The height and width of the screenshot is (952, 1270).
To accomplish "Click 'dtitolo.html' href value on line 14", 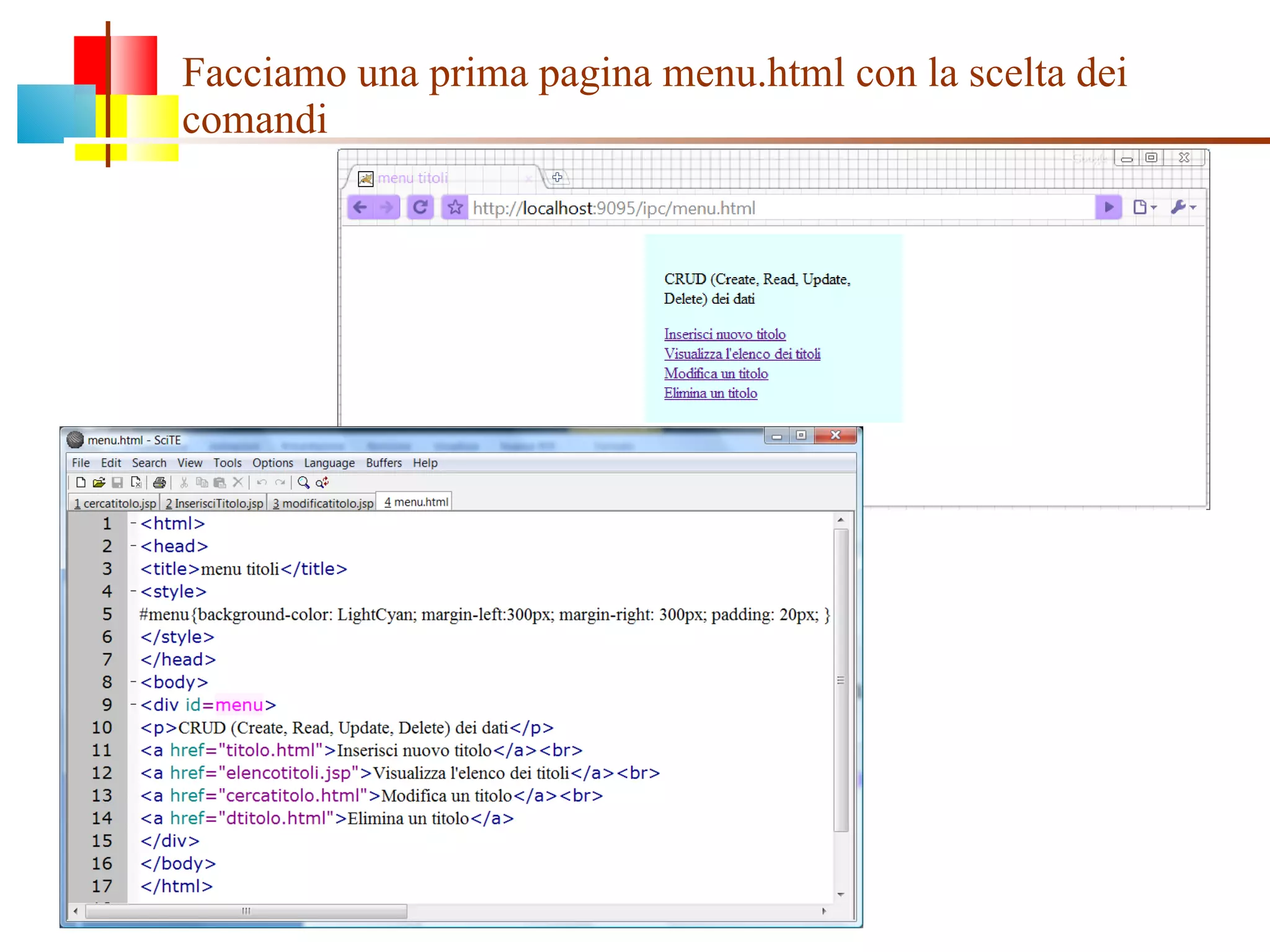I will click(x=277, y=818).
